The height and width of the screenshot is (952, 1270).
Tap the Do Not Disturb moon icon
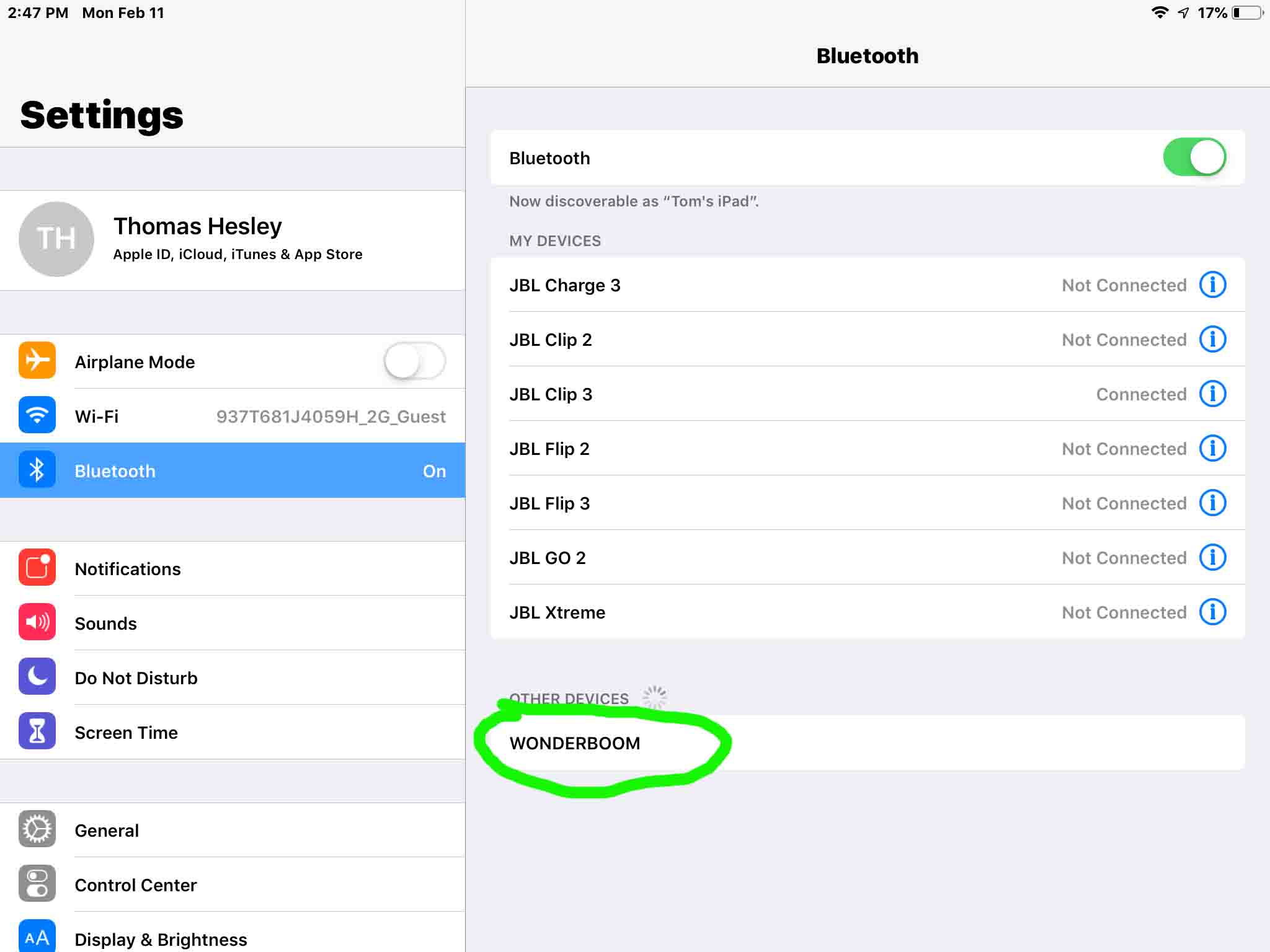tap(37, 676)
